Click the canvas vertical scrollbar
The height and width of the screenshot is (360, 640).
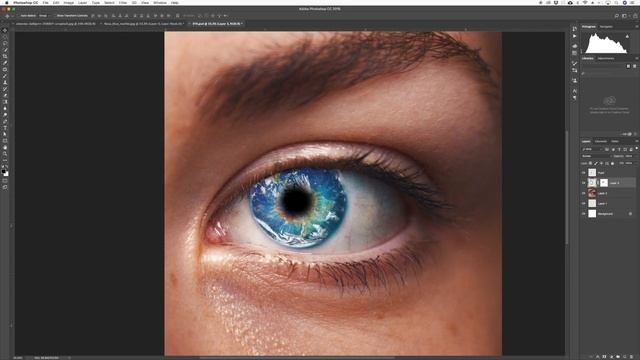click(567, 188)
